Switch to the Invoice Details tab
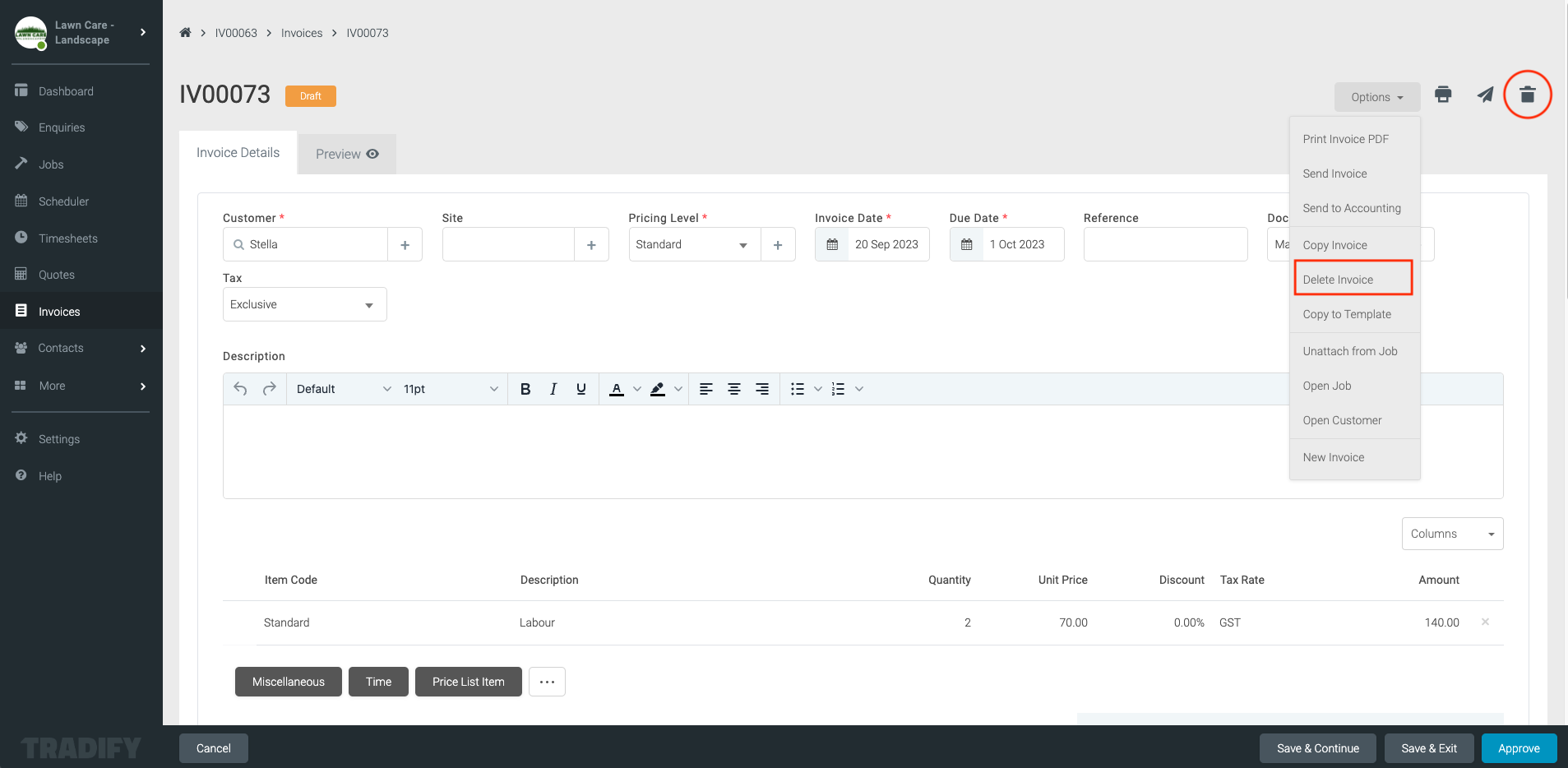1568x768 pixels. 238,152
